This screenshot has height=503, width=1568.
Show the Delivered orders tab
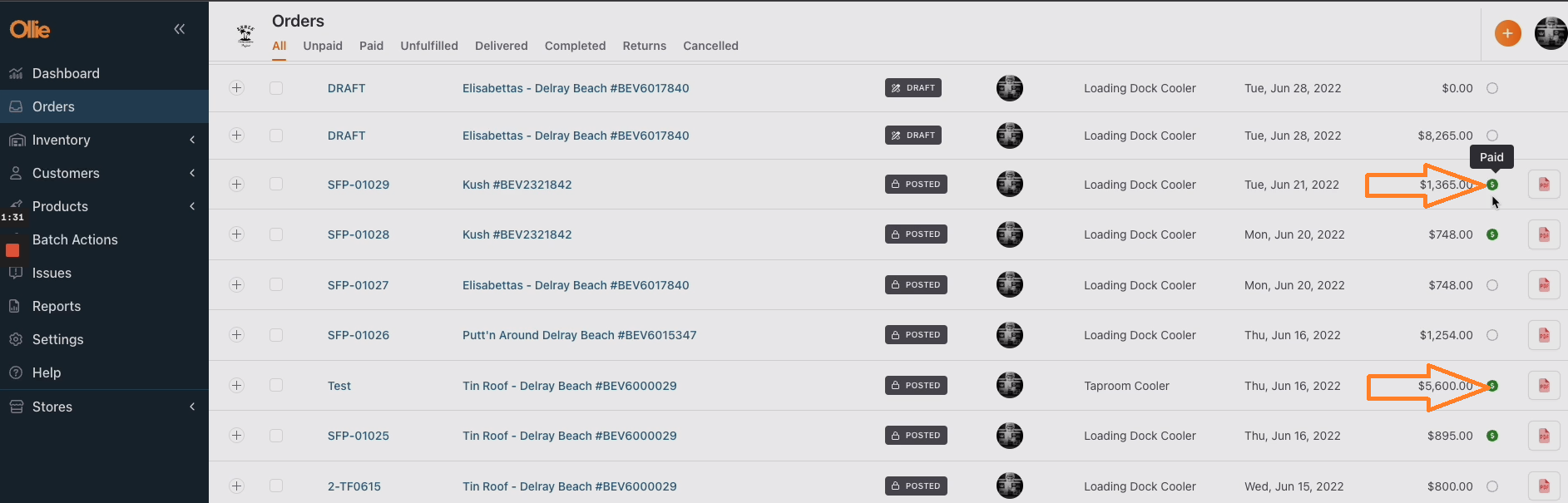point(502,46)
